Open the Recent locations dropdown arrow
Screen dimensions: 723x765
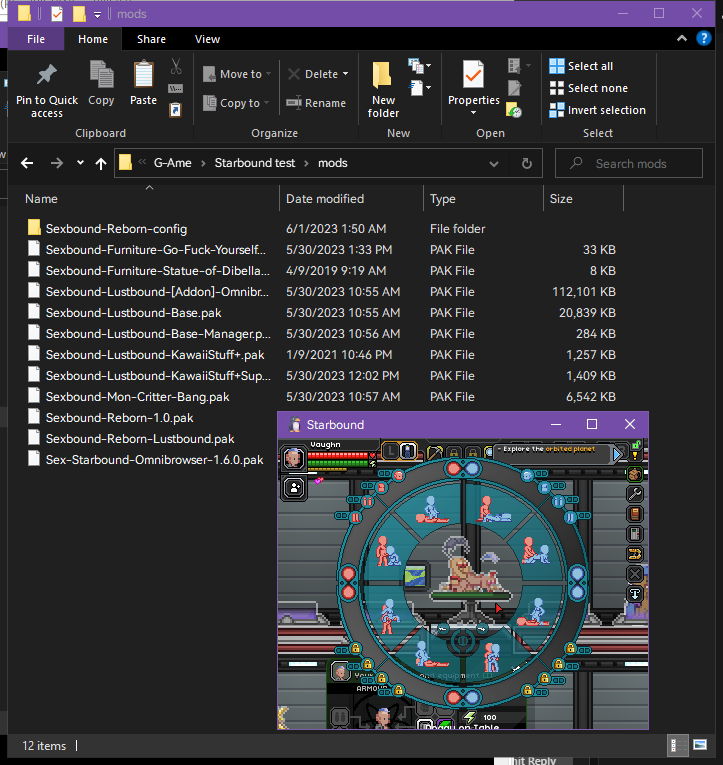tap(80, 163)
